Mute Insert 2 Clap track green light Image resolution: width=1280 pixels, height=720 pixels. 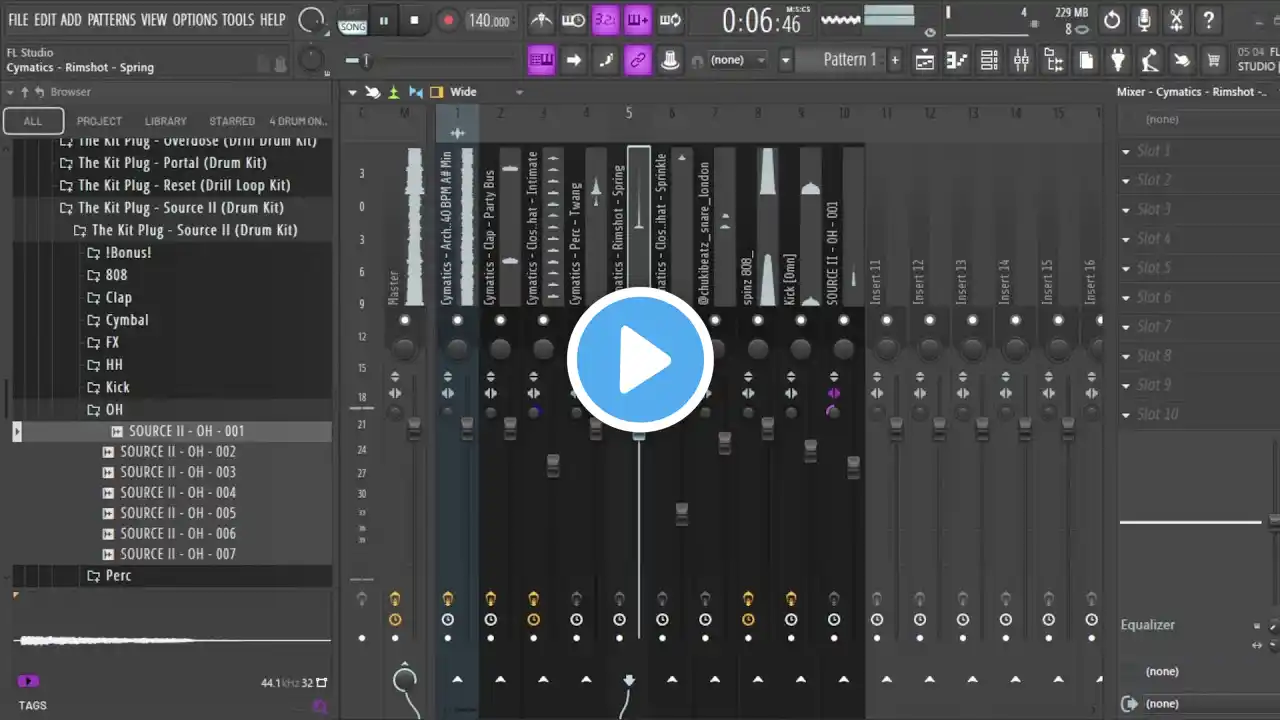[500, 320]
